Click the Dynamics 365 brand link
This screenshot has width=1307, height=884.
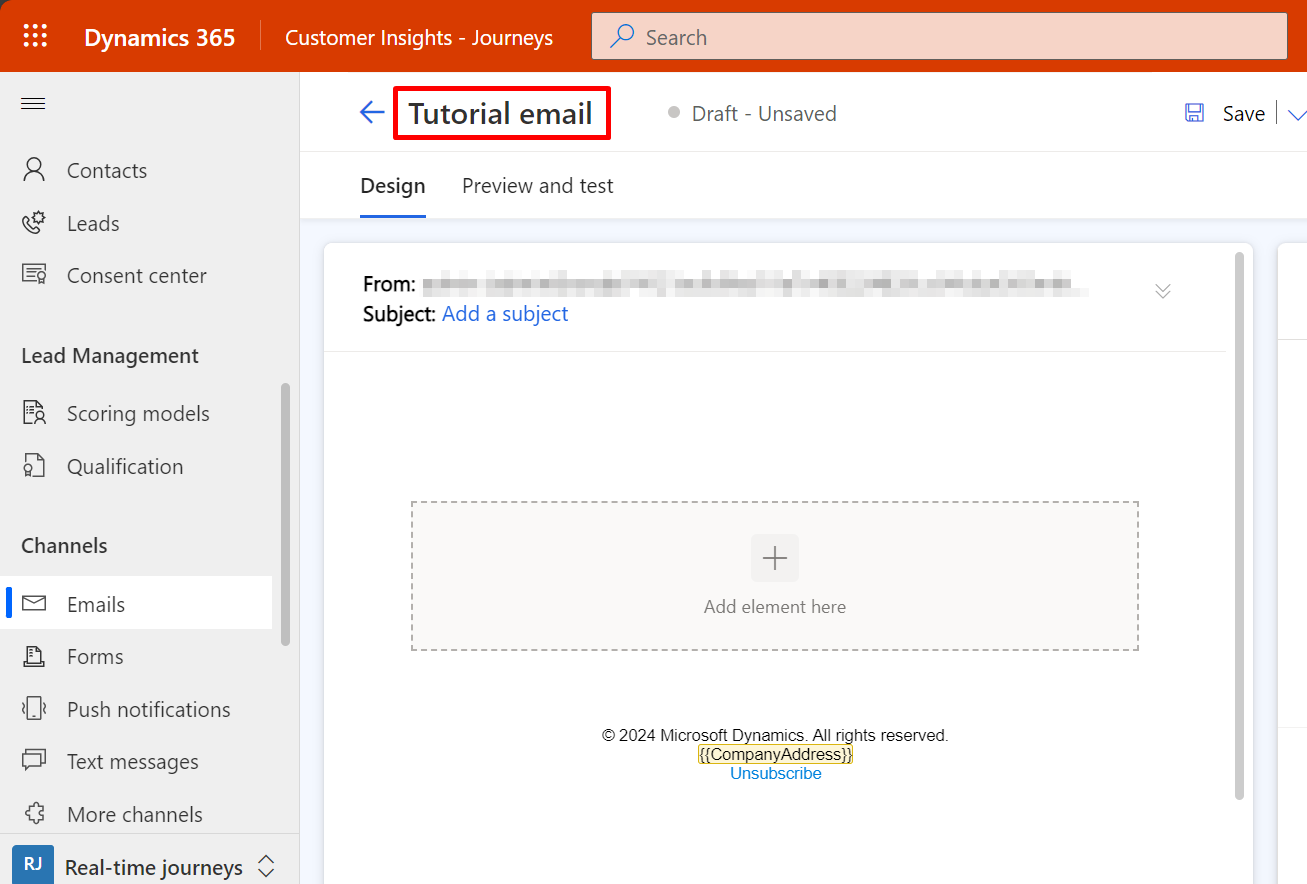160,37
